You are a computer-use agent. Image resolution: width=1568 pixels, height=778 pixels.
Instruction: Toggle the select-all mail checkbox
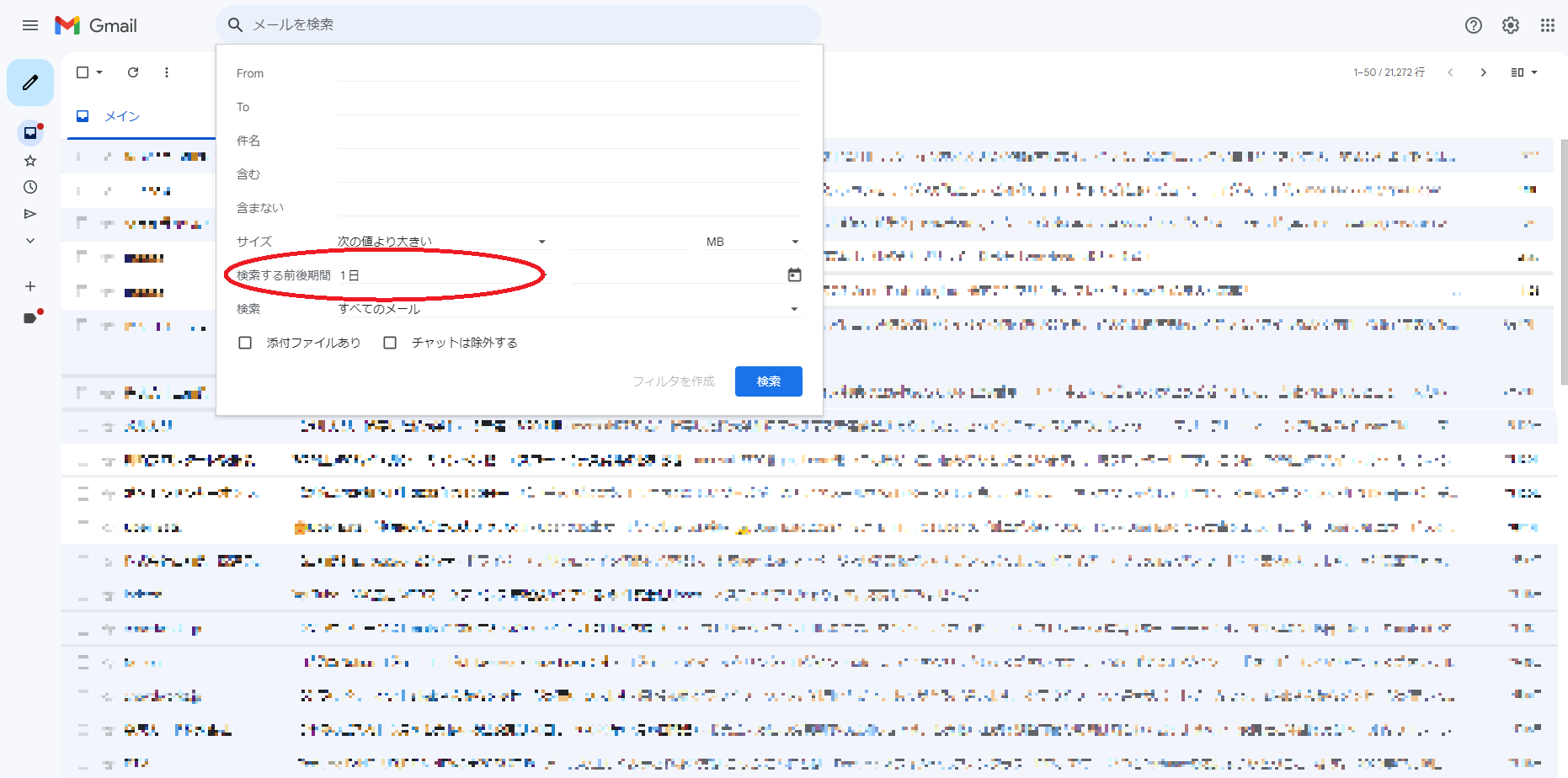point(83,72)
